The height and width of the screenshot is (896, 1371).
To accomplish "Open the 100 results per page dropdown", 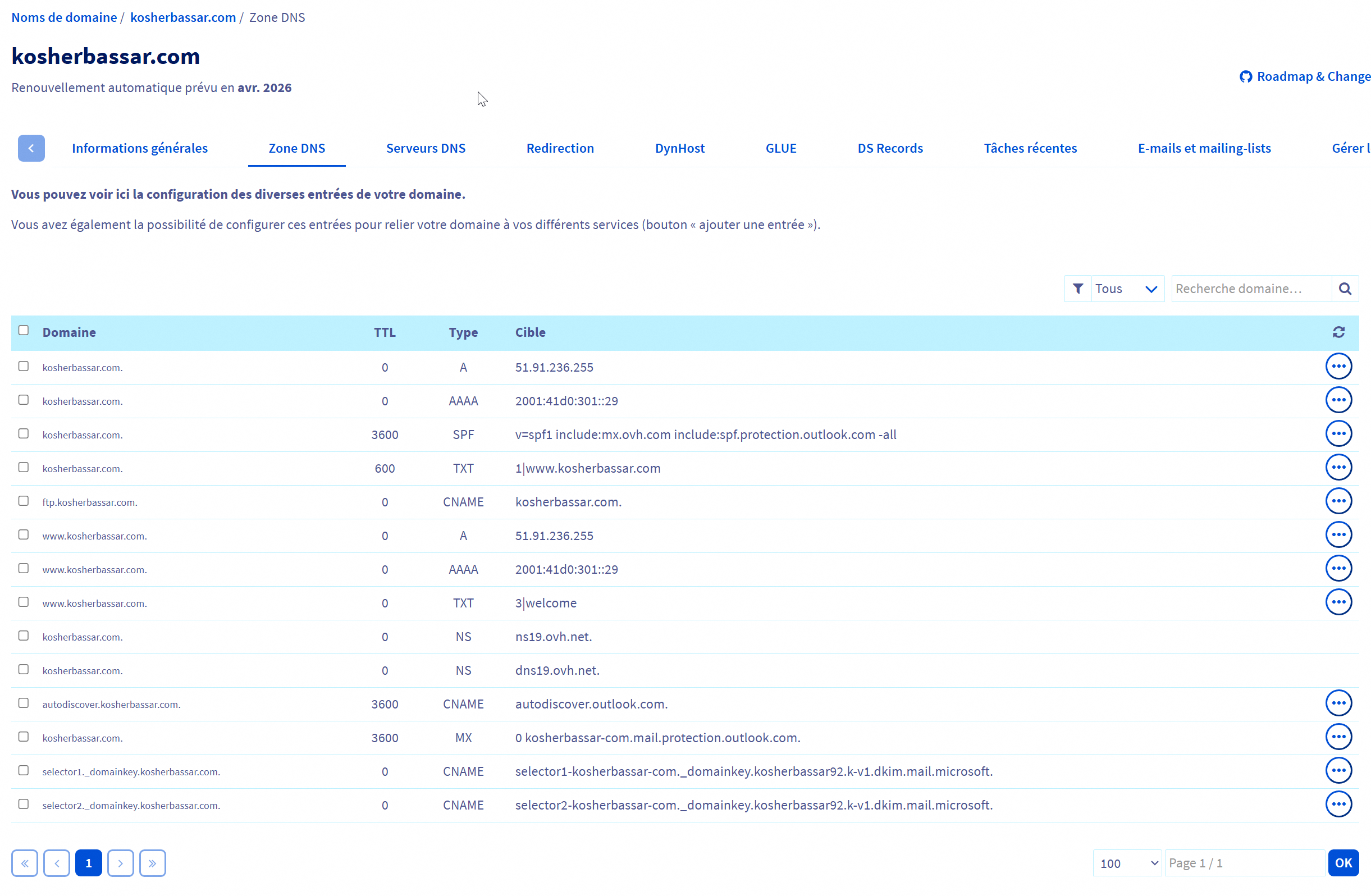I will click(1127, 863).
